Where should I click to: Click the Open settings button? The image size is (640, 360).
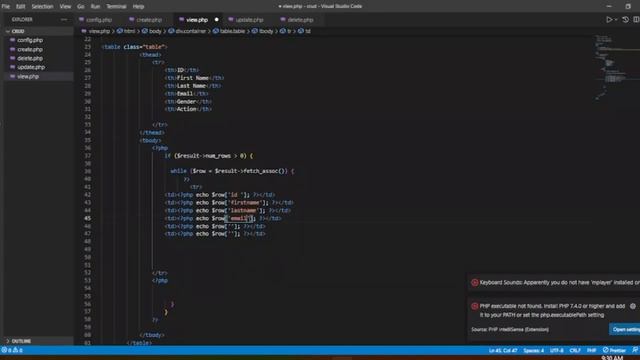pyautogui.click(x=625, y=329)
